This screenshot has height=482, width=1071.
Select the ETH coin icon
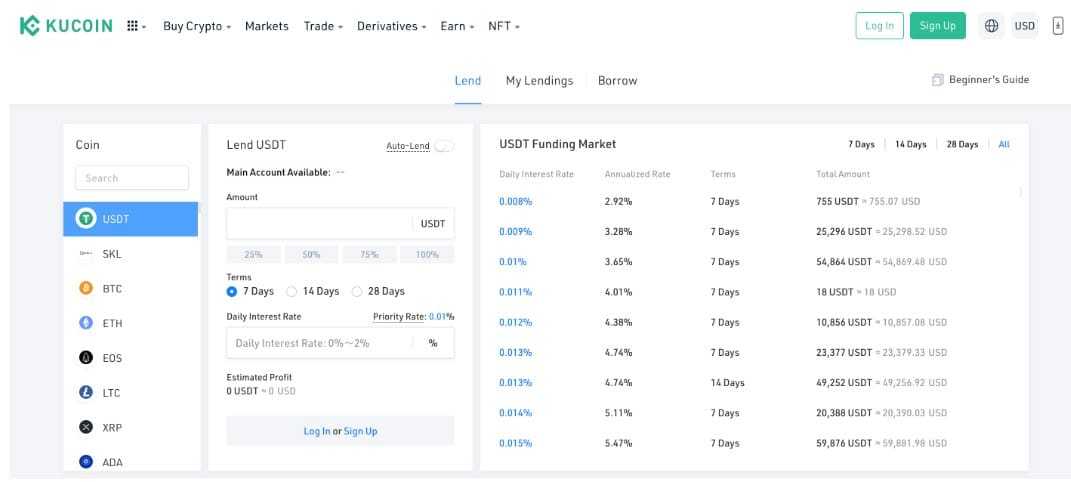tap(86, 323)
